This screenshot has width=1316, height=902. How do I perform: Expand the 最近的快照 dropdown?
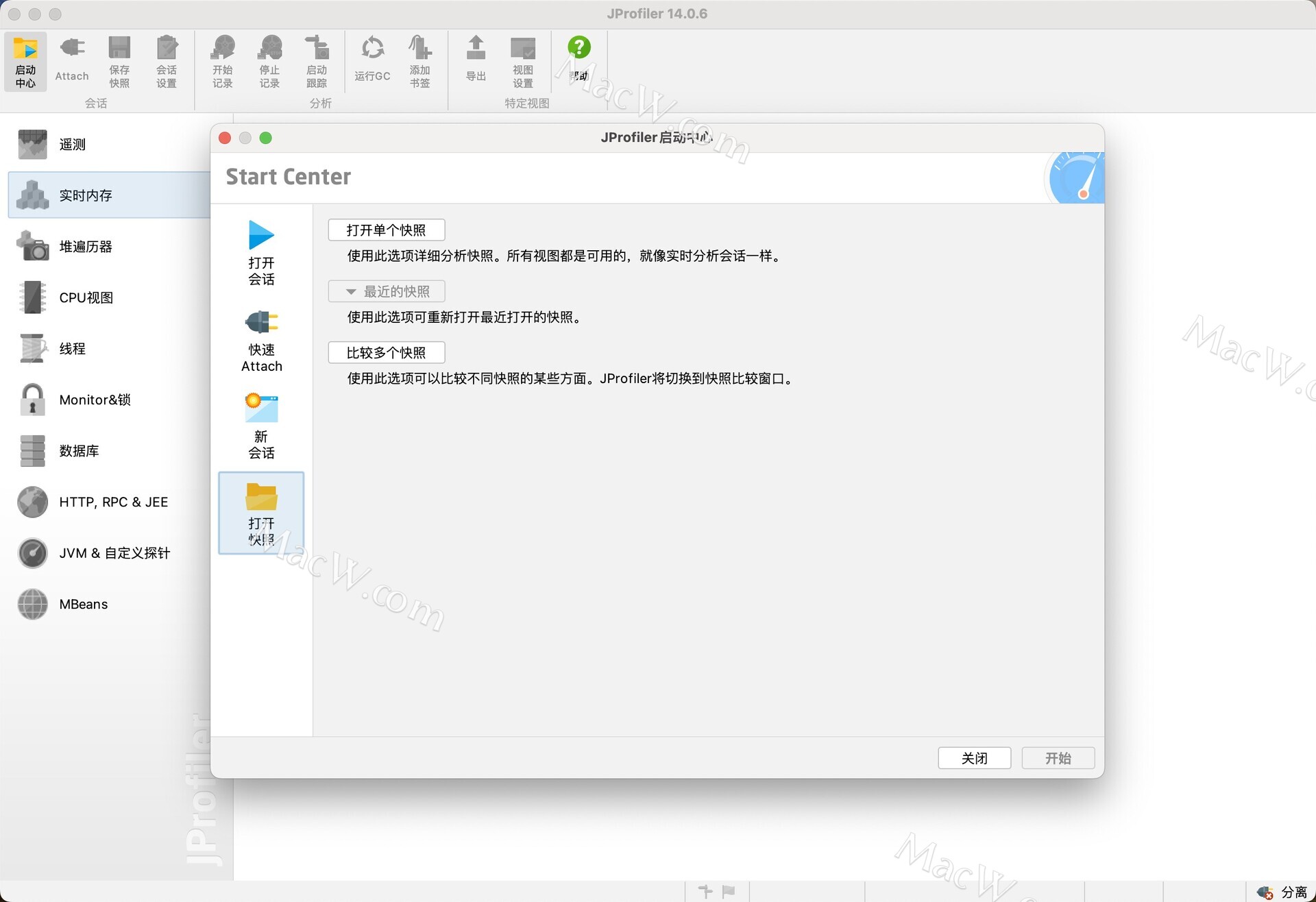point(387,291)
